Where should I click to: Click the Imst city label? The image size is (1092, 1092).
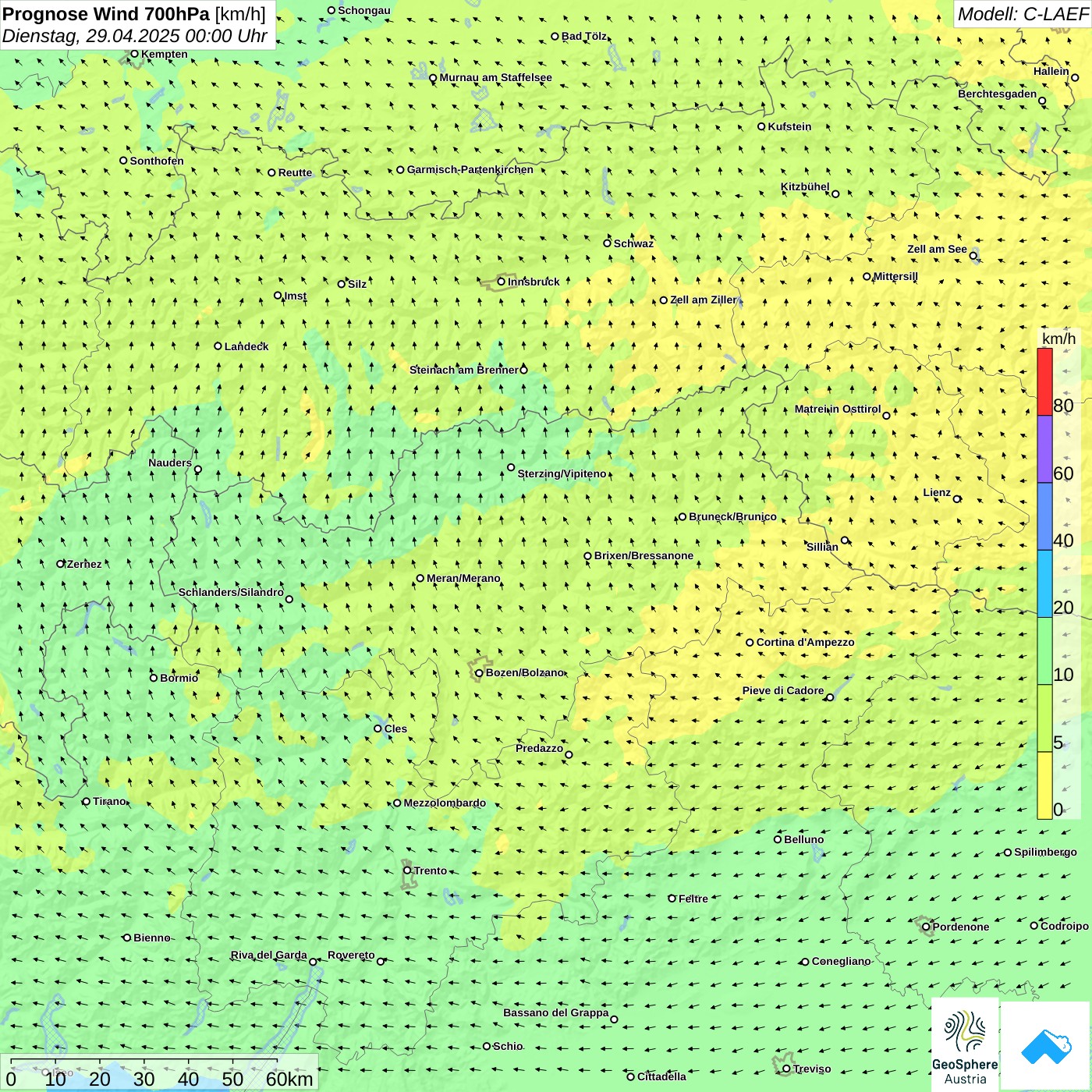(x=296, y=296)
